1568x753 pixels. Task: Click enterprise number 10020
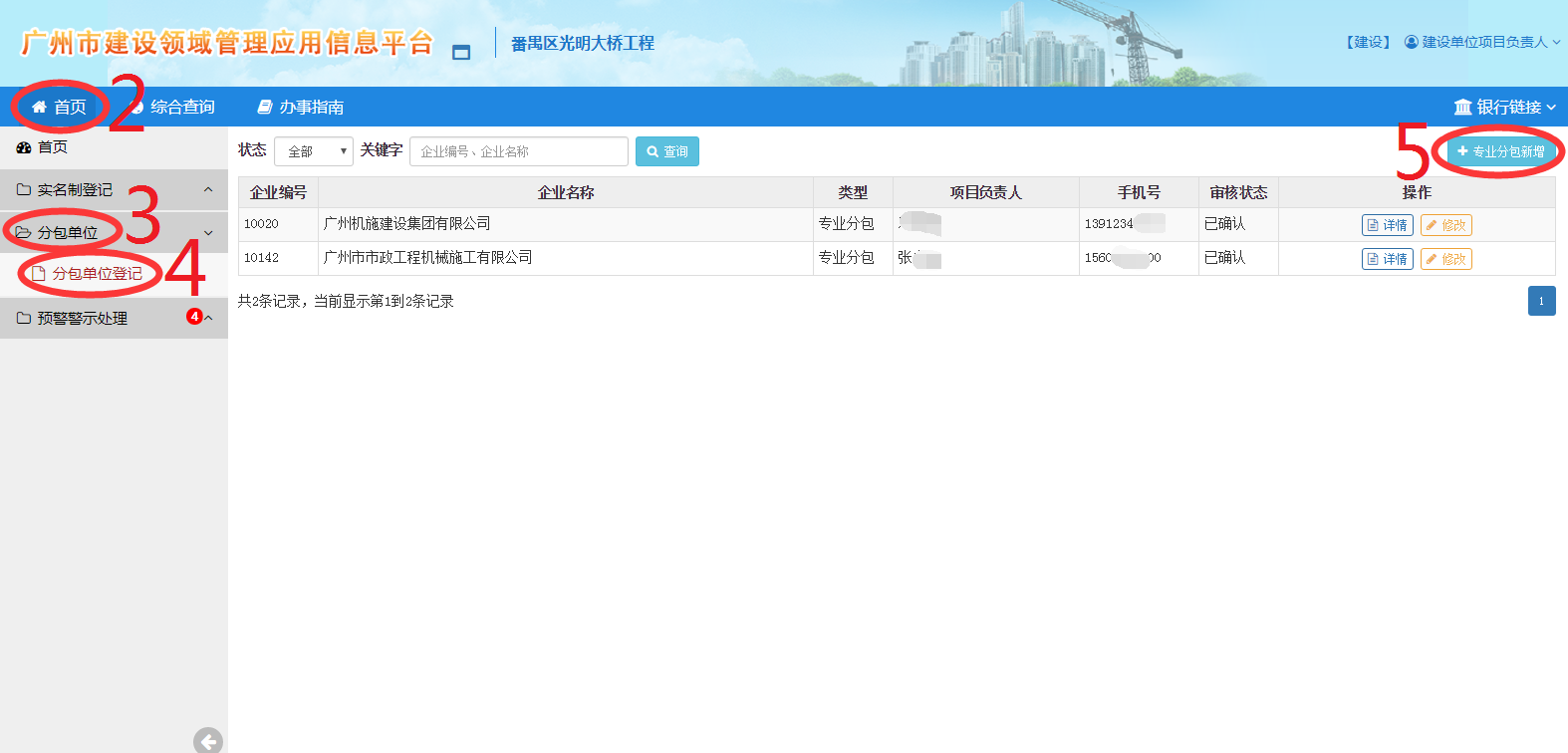pos(261,224)
